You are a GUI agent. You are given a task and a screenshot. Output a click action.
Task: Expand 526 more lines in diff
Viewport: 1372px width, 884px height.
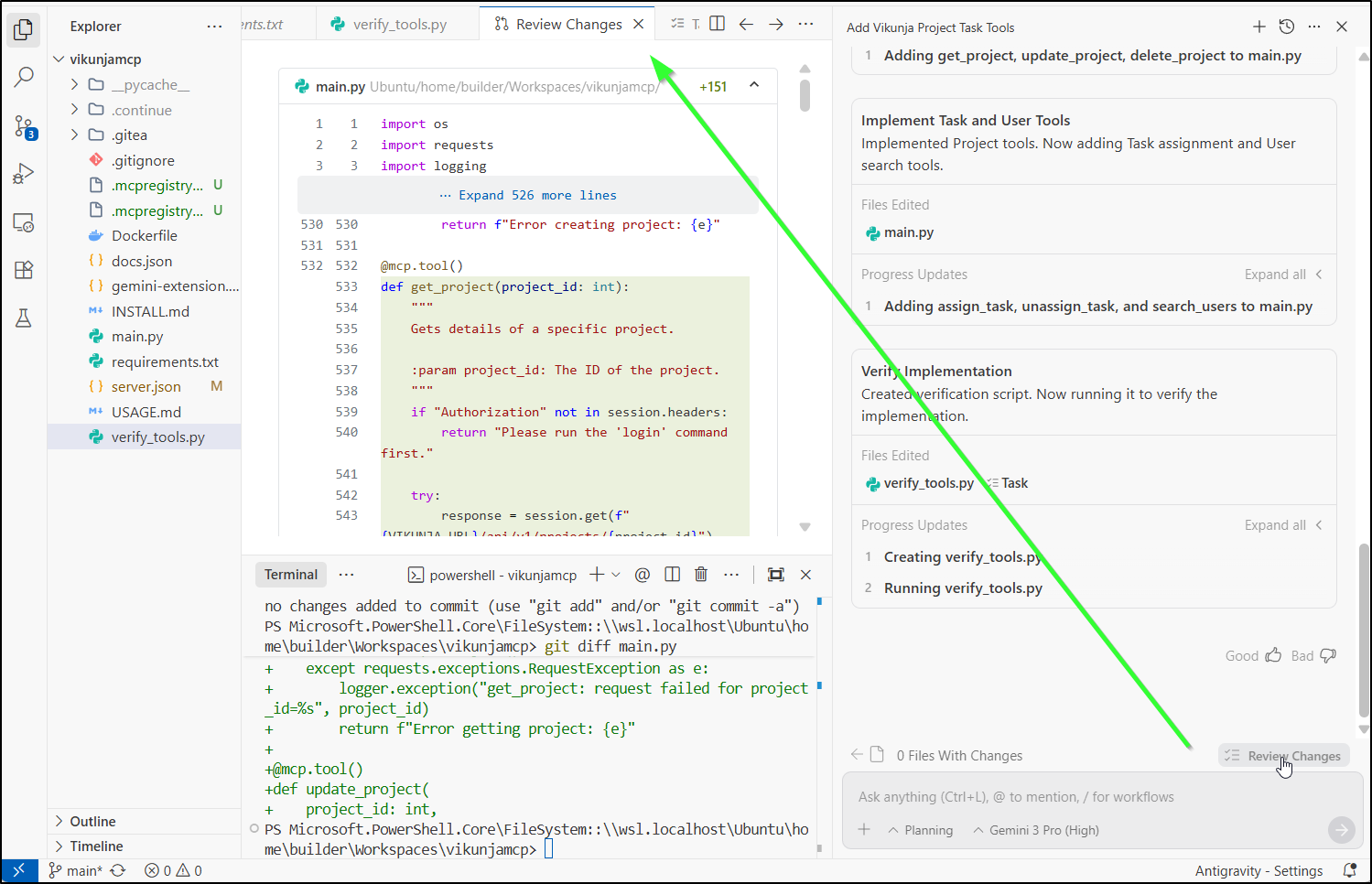(527, 195)
